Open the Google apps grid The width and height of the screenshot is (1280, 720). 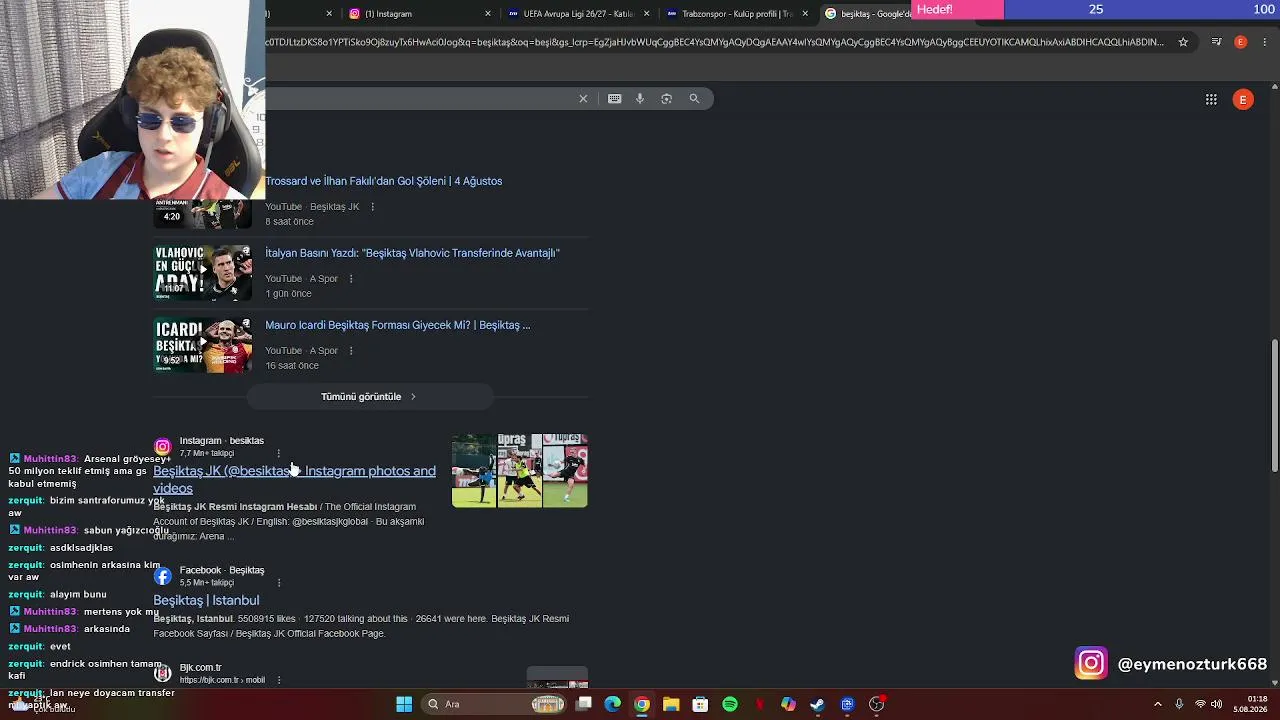1211,99
